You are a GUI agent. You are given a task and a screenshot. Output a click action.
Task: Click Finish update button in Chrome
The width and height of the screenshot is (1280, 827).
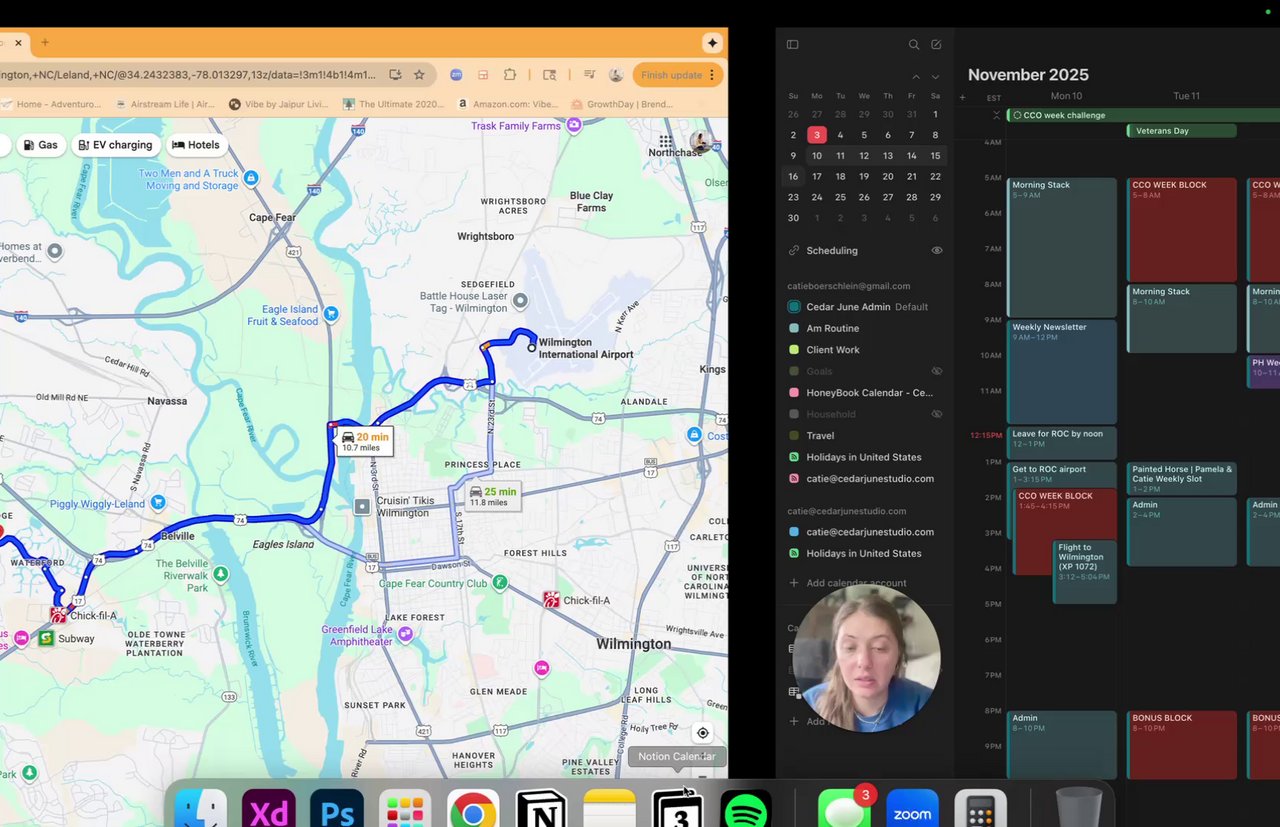[677, 75]
